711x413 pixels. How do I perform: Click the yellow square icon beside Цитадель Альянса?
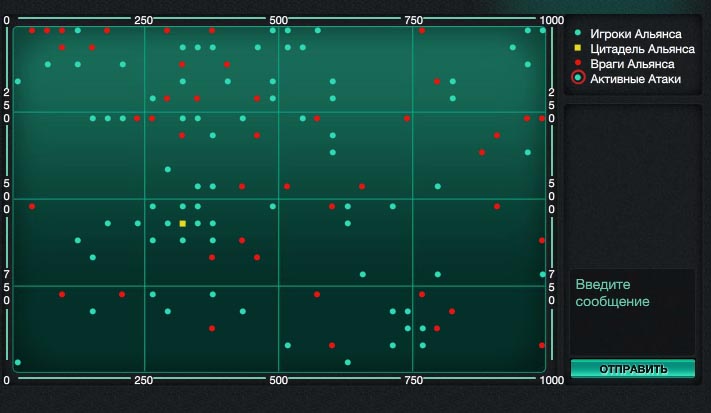[578, 48]
